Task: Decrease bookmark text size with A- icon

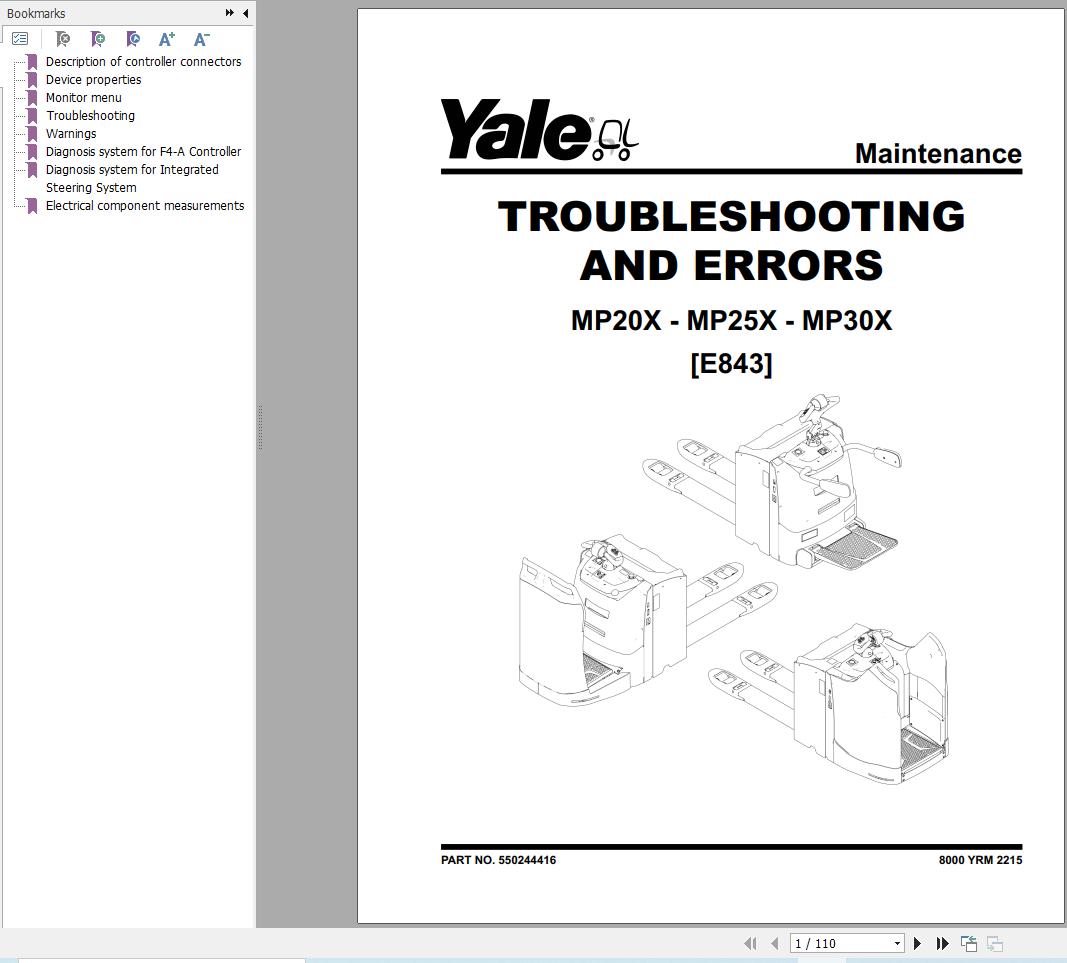Action: point(200,38)
